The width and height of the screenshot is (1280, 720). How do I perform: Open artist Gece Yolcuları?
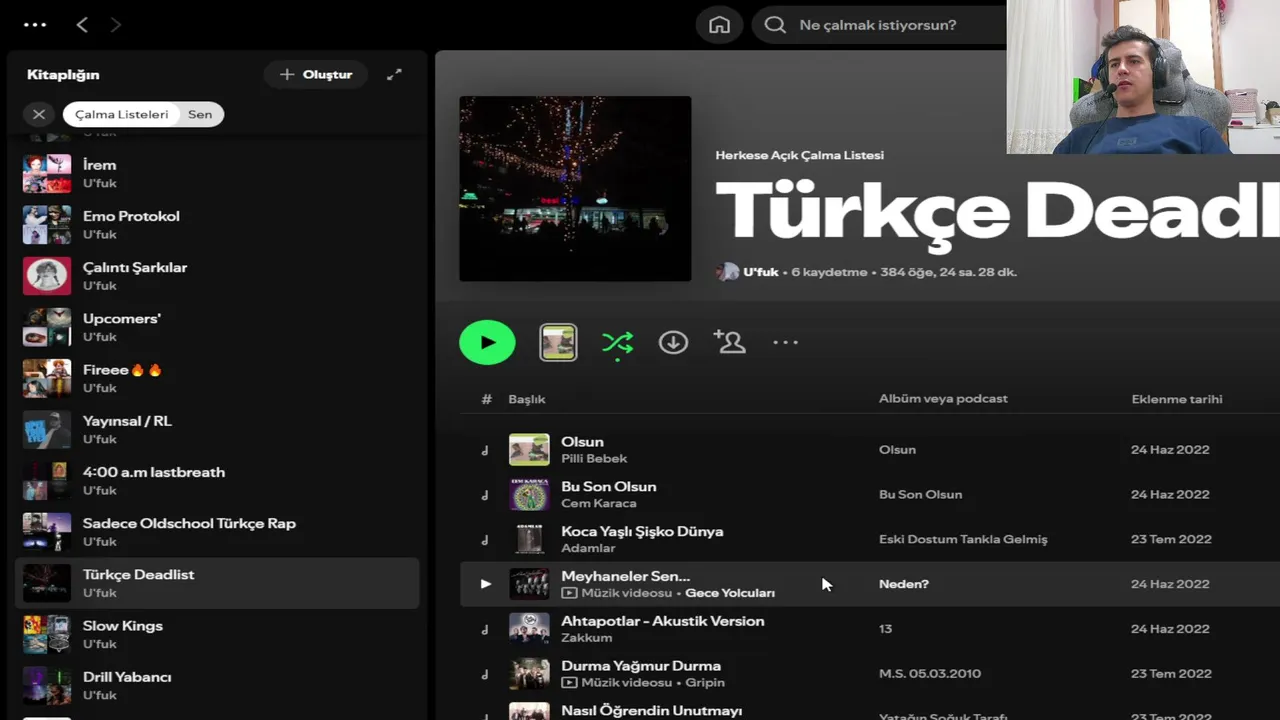(730, 593)
